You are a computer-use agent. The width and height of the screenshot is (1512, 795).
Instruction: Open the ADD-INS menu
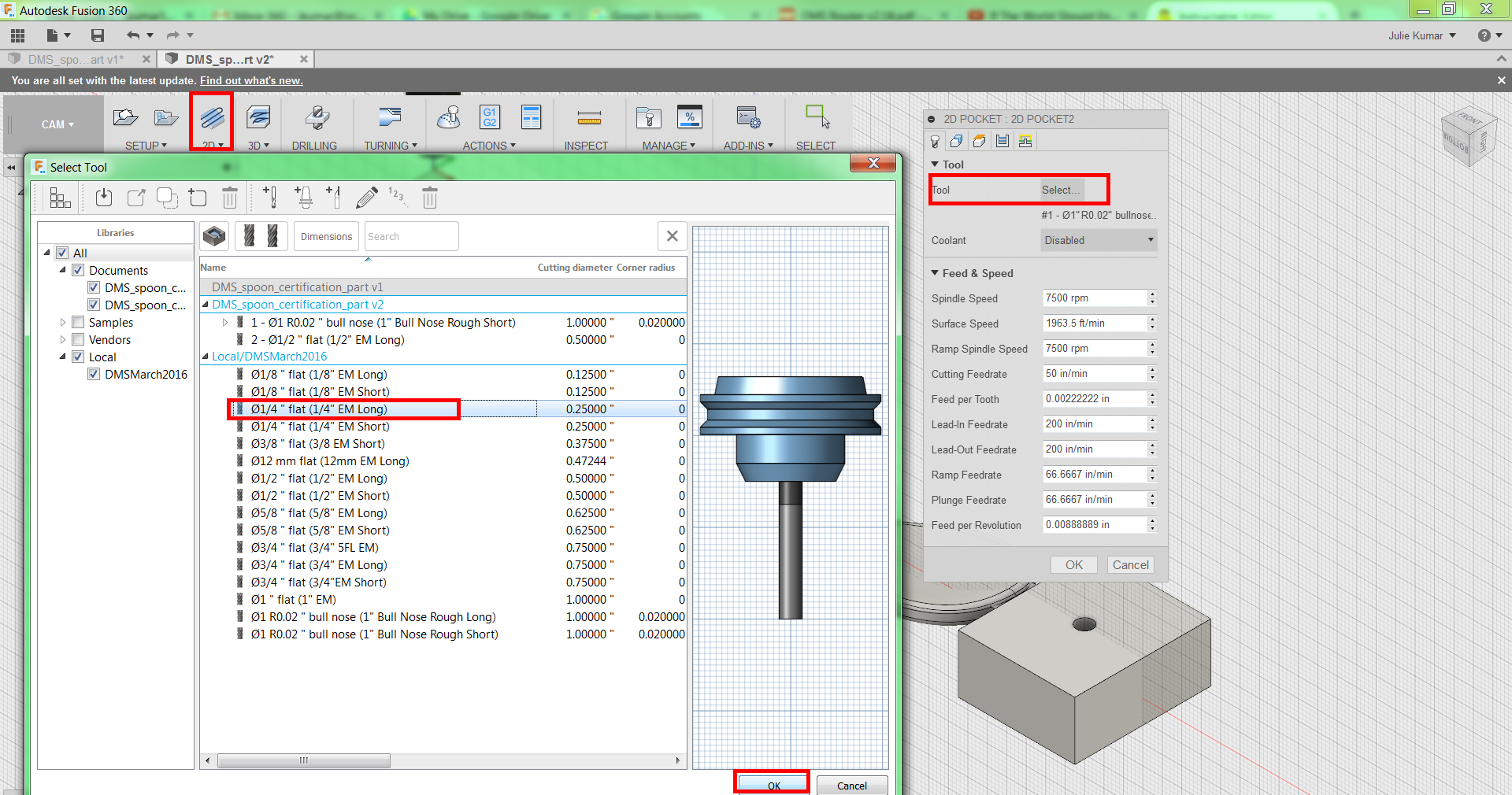pyautogui.click(x=748, y=146)
